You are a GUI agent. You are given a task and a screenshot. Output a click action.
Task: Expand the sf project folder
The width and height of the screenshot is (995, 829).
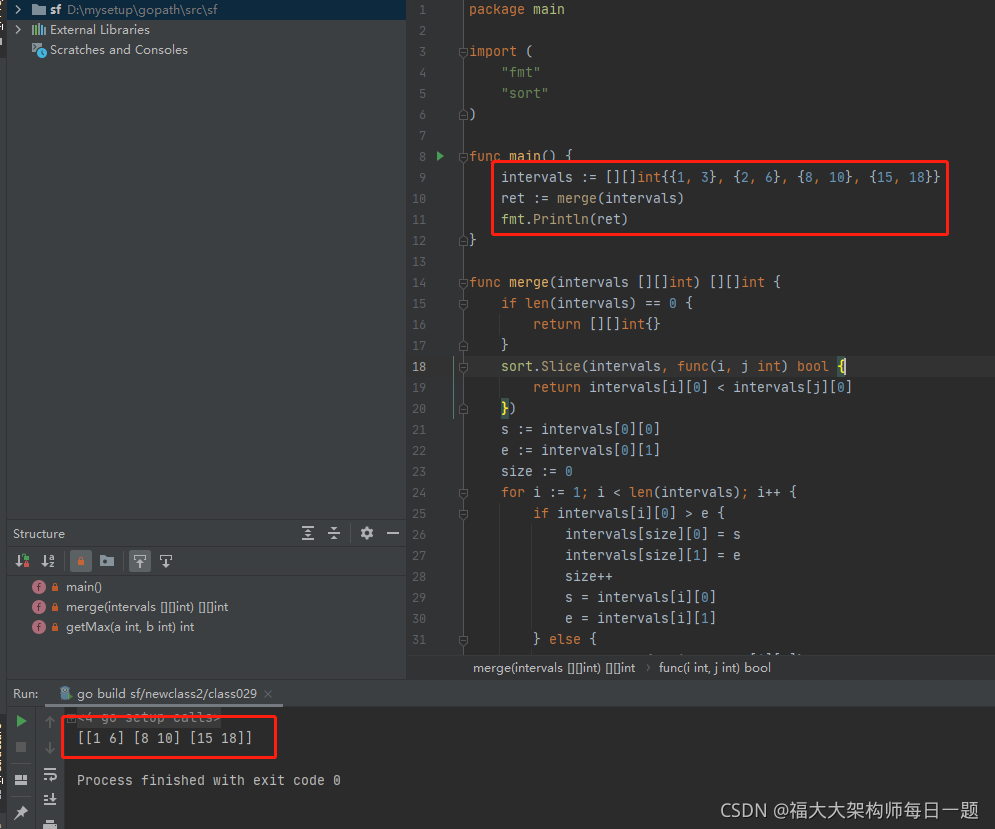(18, 10)
